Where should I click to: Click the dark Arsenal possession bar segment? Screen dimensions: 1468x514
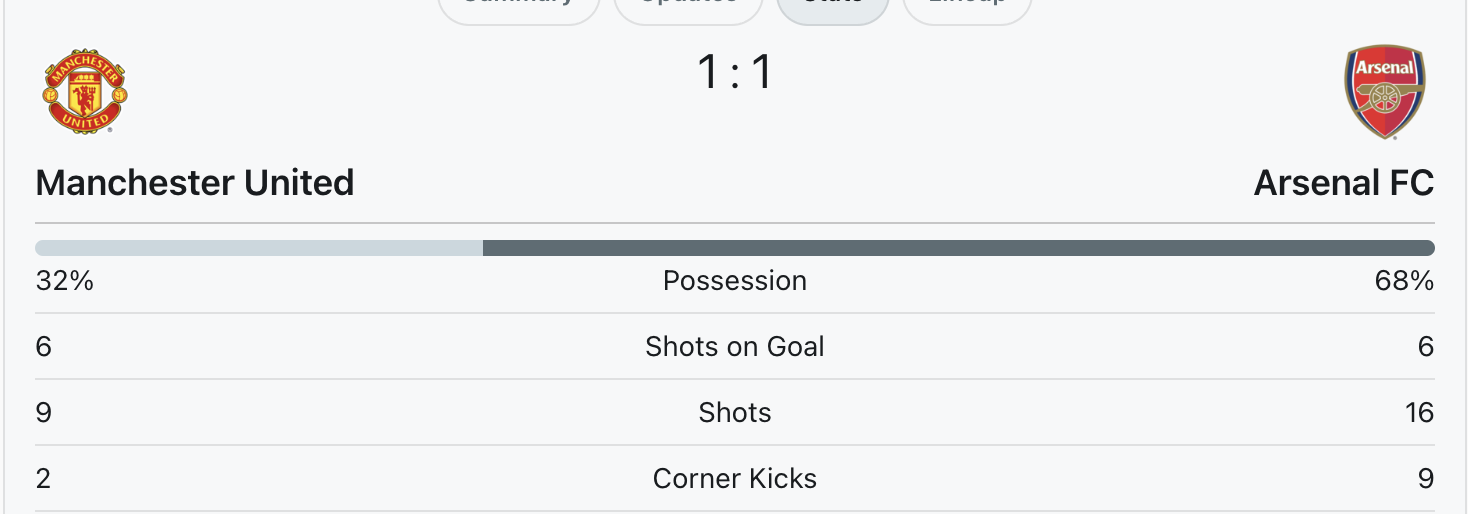pos(959,248)
